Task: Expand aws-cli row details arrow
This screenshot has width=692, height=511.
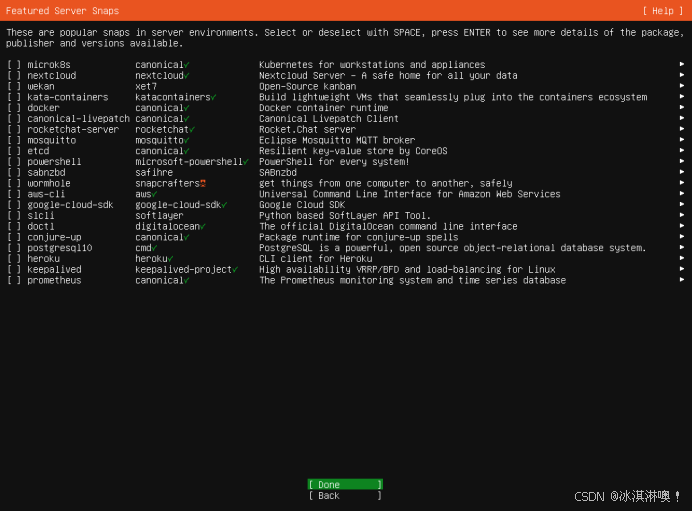Action: coord(682,194)
